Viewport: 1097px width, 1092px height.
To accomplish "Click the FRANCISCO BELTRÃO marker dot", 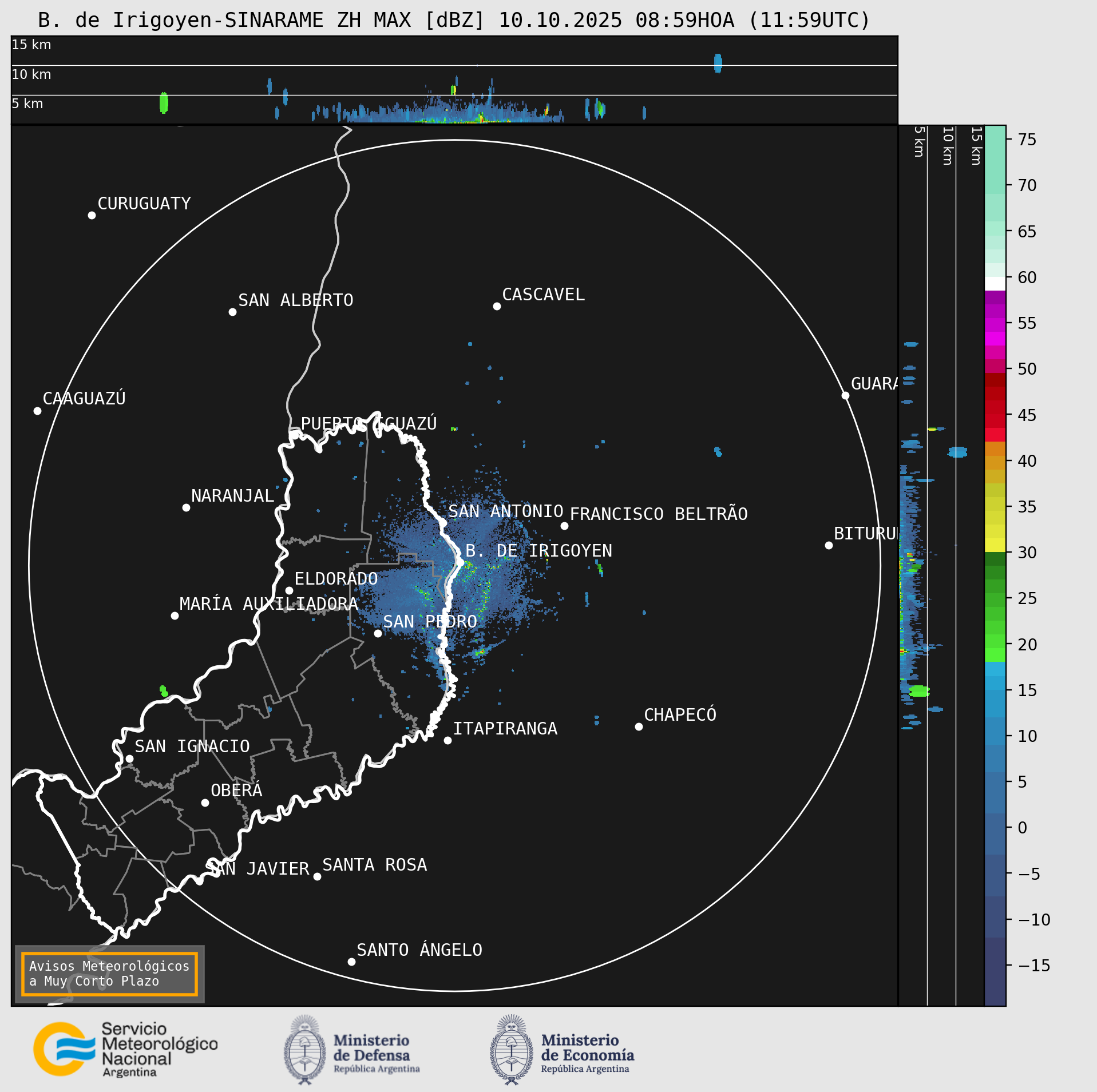I will tap(564, 526).
